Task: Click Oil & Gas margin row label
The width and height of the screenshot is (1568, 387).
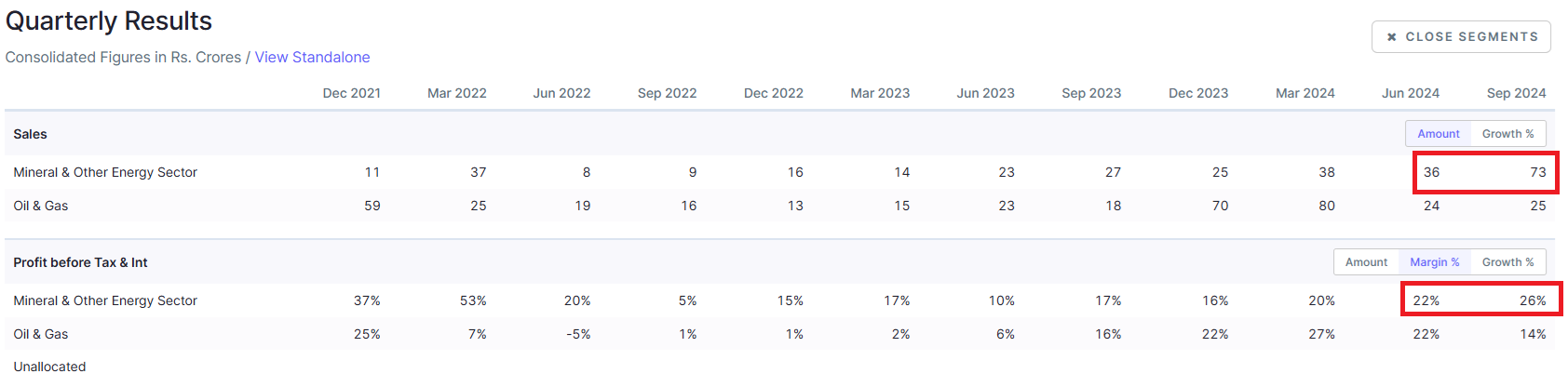Action: [x=41, y=334]
